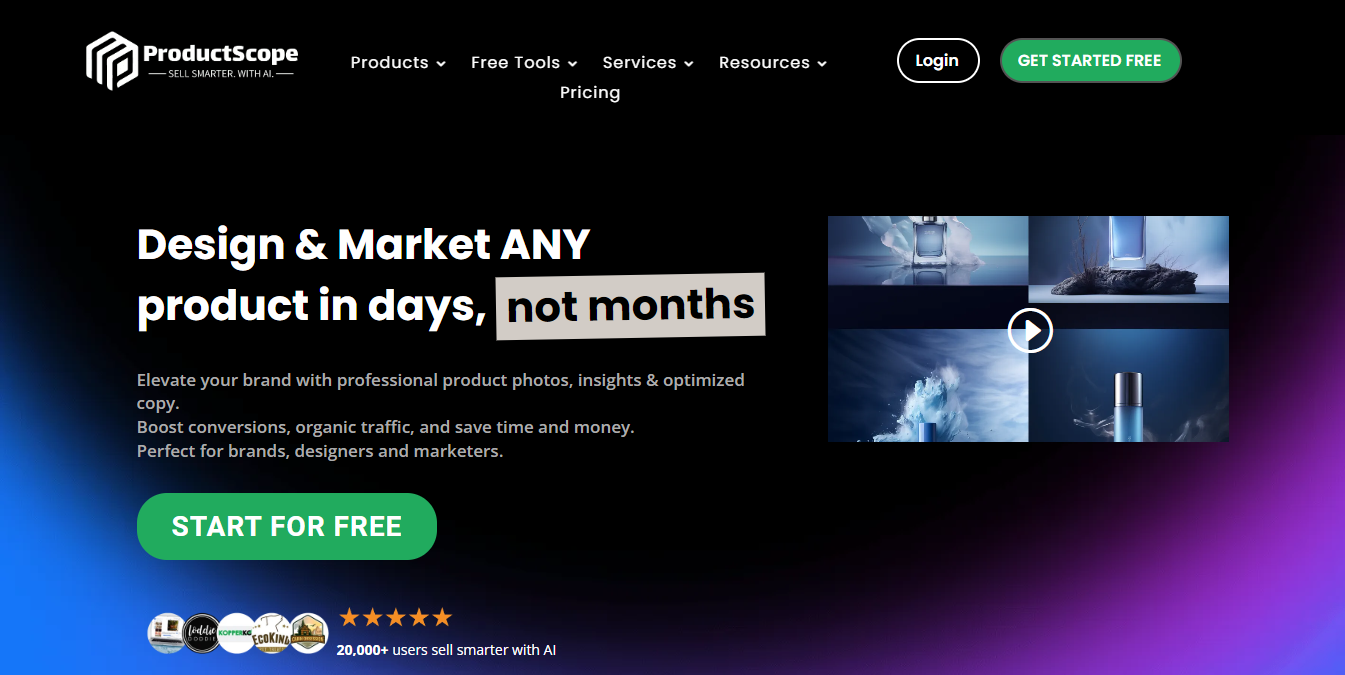Click the cabin badge brand avatar
The width and height of the screenshot is (1345, 675).
point(308,633)
